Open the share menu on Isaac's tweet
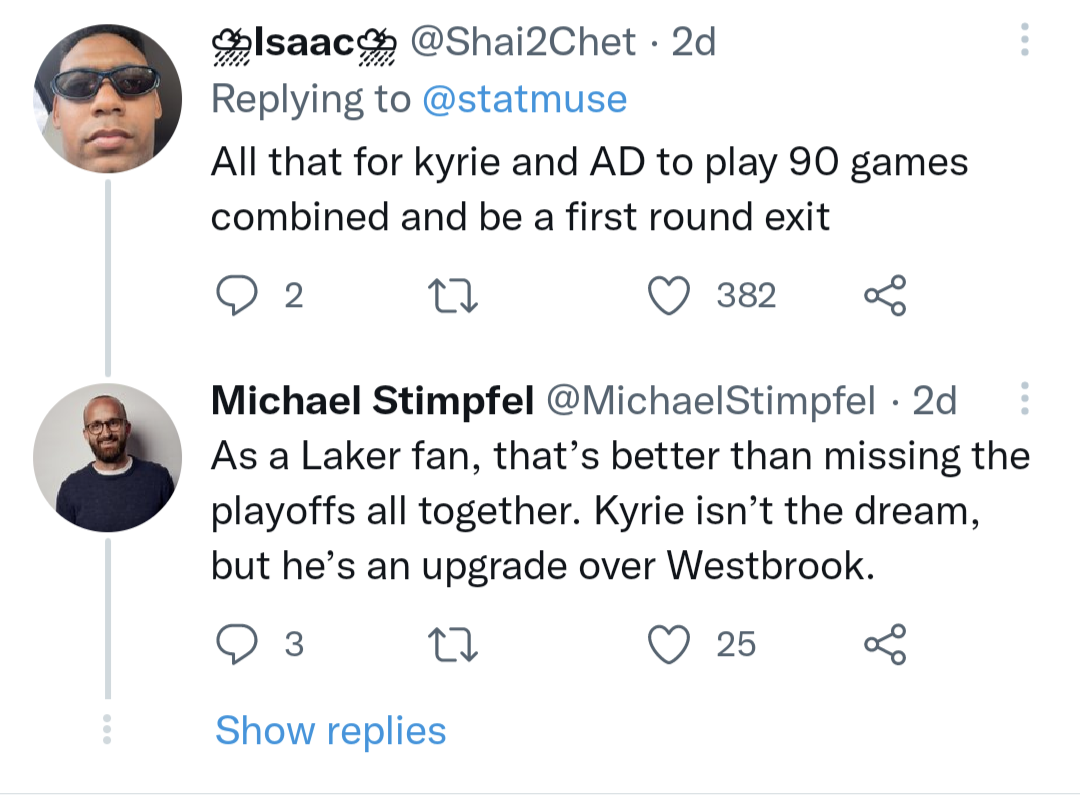 (886, 294)
